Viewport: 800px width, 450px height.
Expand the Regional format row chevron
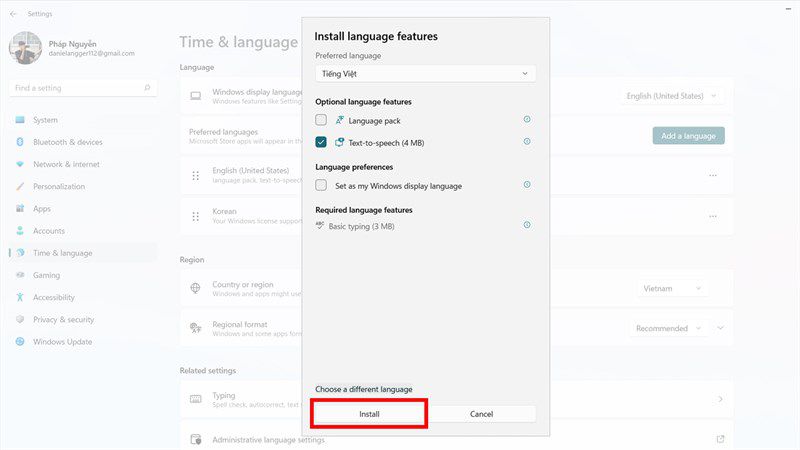click(720, 328)
